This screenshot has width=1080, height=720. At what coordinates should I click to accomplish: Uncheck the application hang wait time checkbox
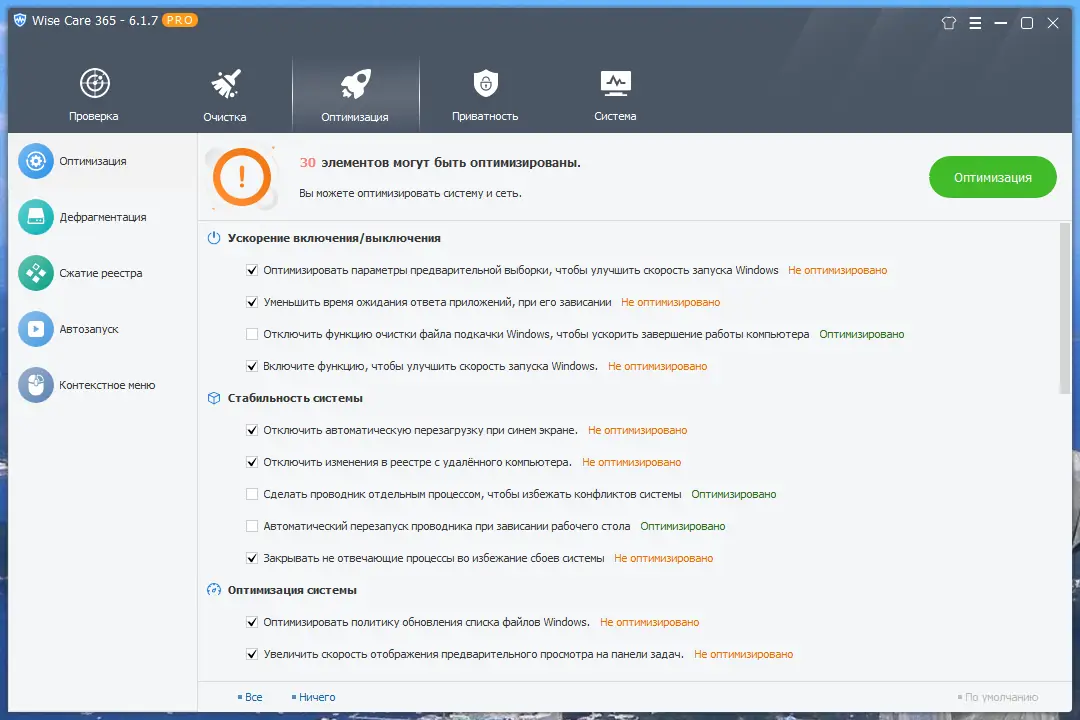point(252,302)
